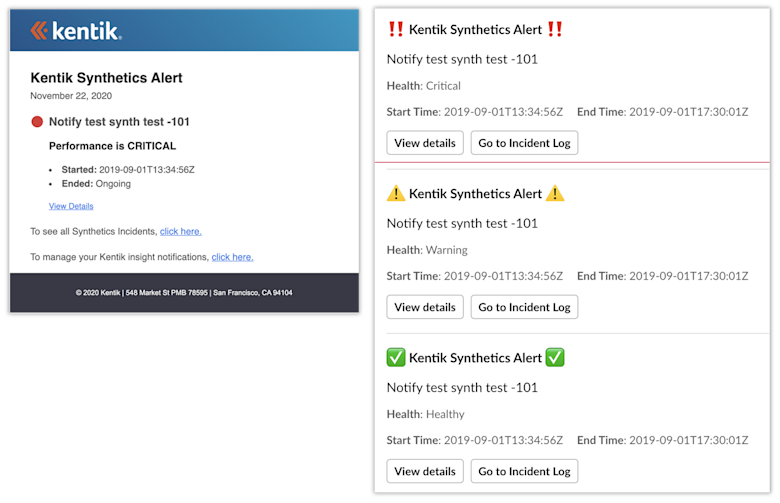Click View details on the Critical alert

tap(425, 143)
